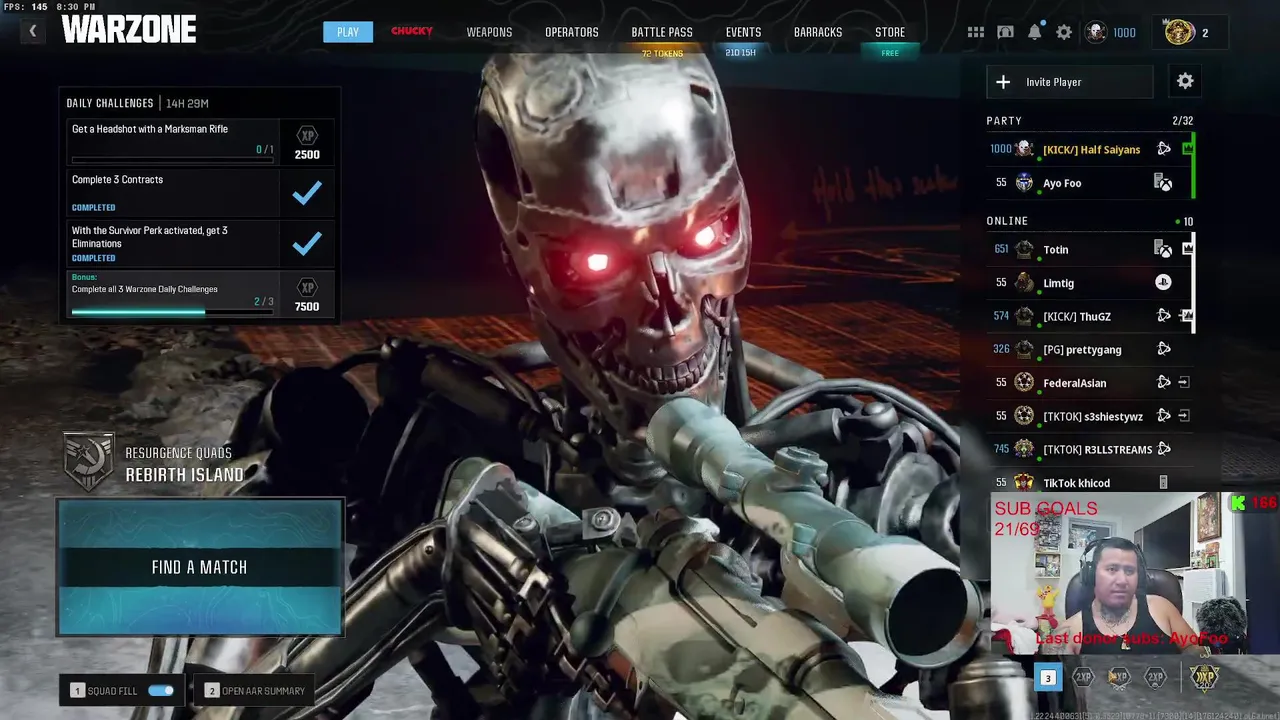The width and height of the screenshot is (1280, 720).
Task: Open the Events tab
Action: (743, 32)
